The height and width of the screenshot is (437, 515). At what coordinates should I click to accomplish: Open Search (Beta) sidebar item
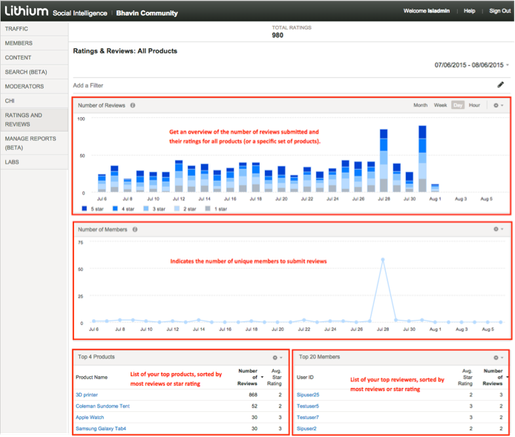pos(34,72)
